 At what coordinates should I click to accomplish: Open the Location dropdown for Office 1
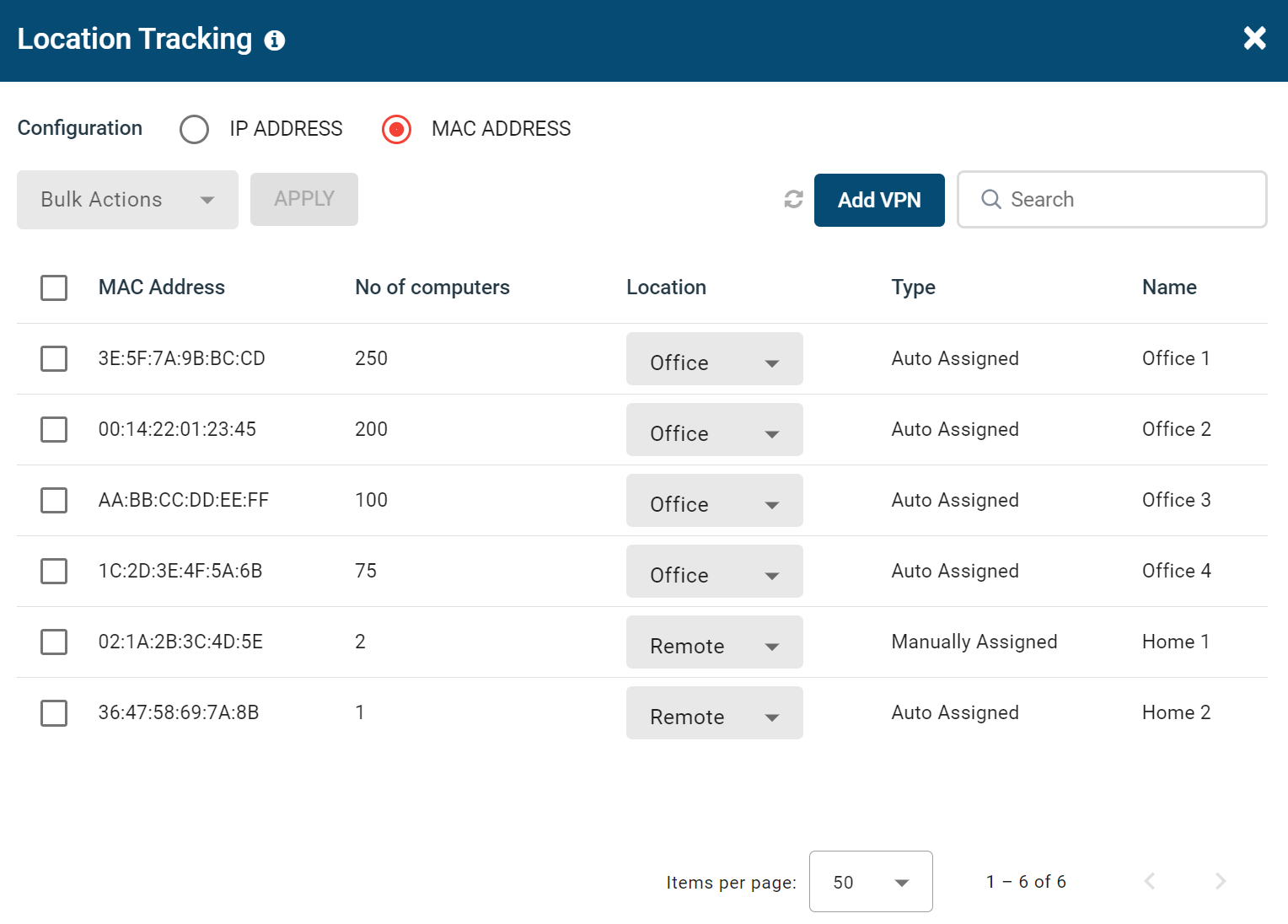click(714, 359)
